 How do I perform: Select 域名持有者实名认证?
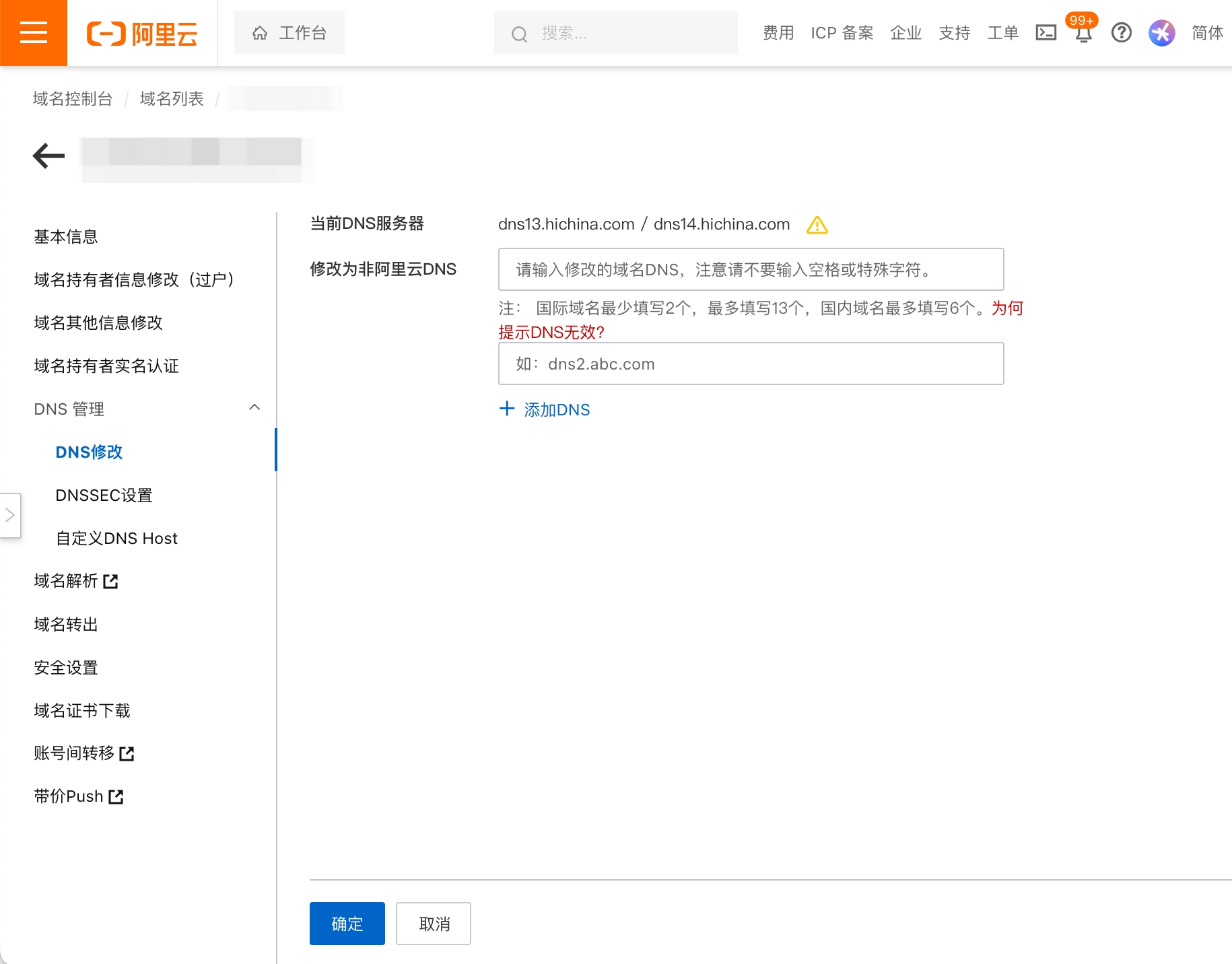pos(106,366)
